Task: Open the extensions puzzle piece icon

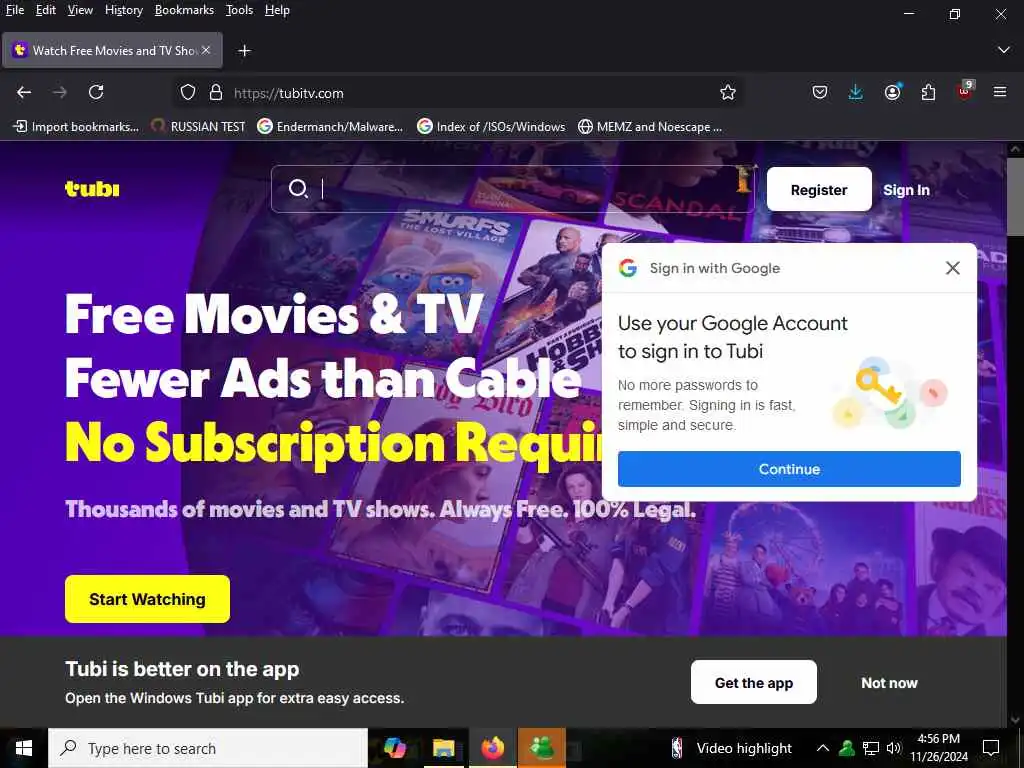Action: (928, 92)
